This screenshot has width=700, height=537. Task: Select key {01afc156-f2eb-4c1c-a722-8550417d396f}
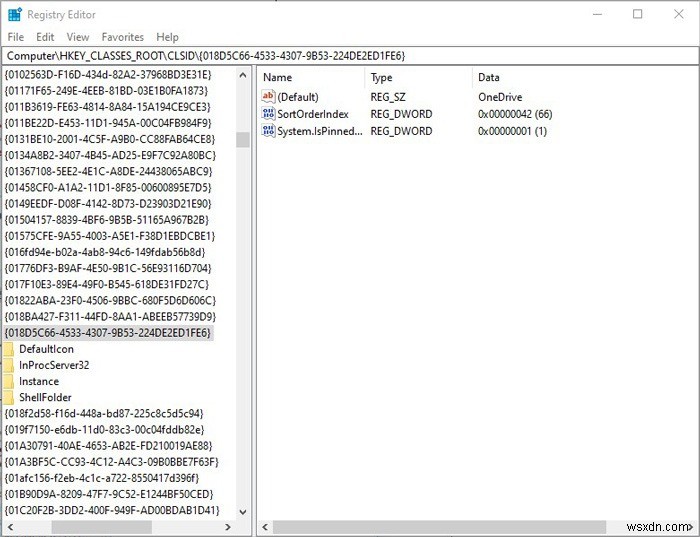click(102, 478)
